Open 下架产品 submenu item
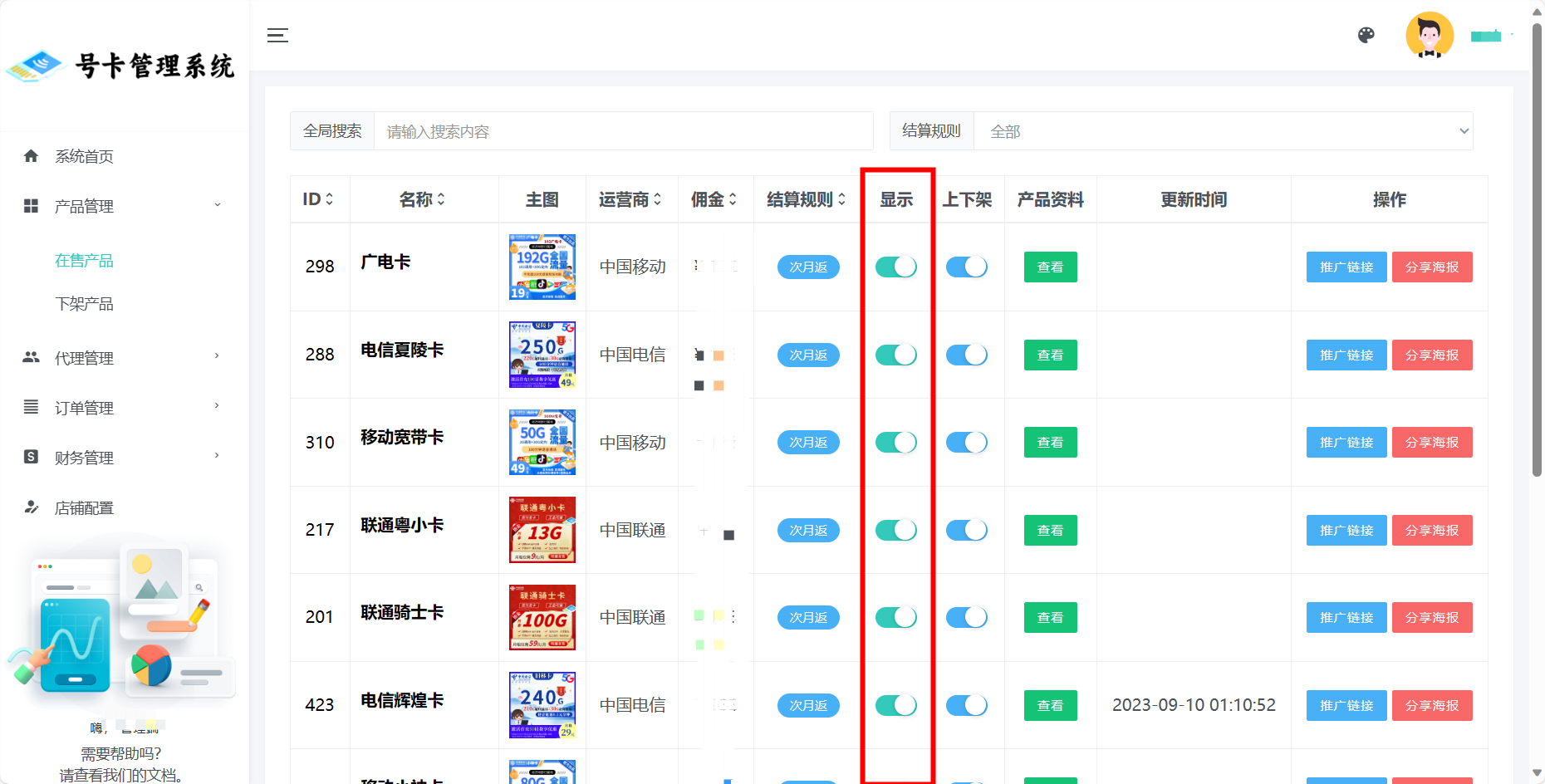This screenshot has width=1545, height=784. tap(84, 304)
